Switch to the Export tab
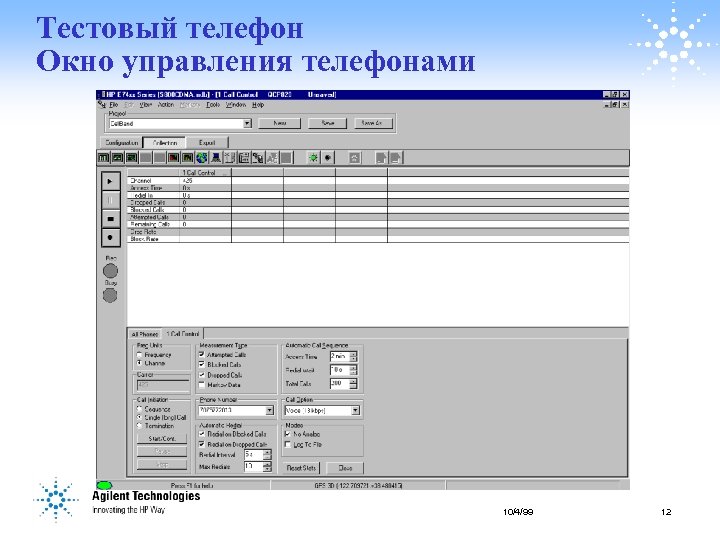This screenshot has width=720, height=540. (x=207, y=143)
